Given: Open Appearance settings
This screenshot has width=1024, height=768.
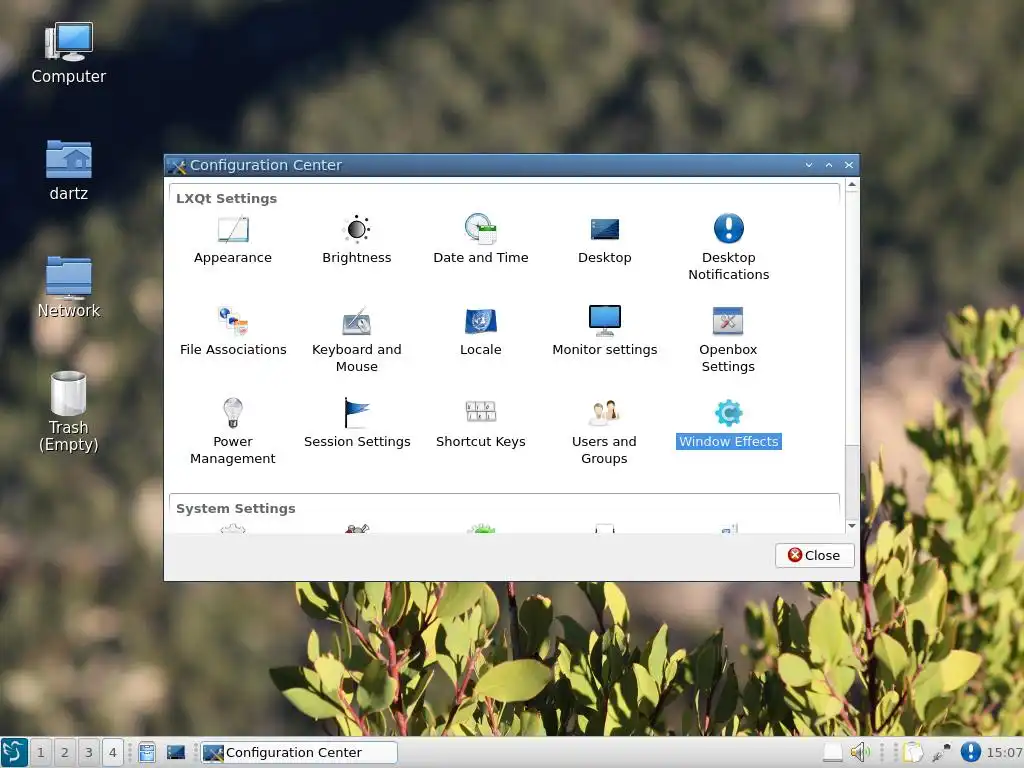Looking at the screenshot, I should tap(232, 240).
